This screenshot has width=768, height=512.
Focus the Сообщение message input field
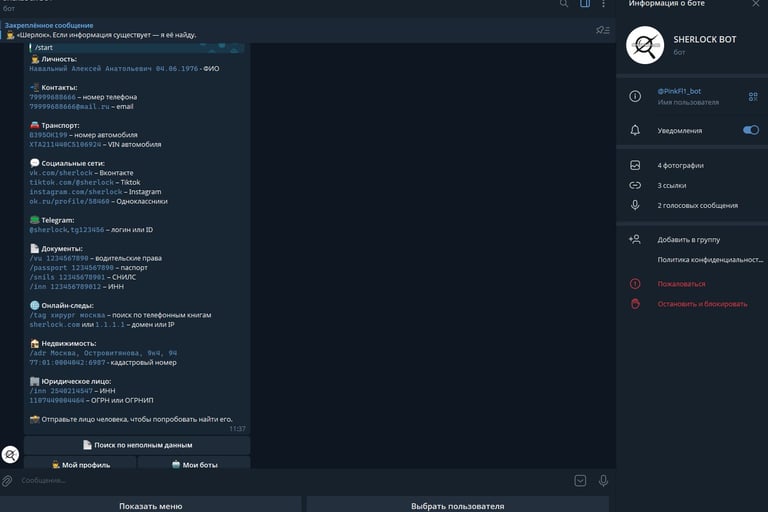294,481
